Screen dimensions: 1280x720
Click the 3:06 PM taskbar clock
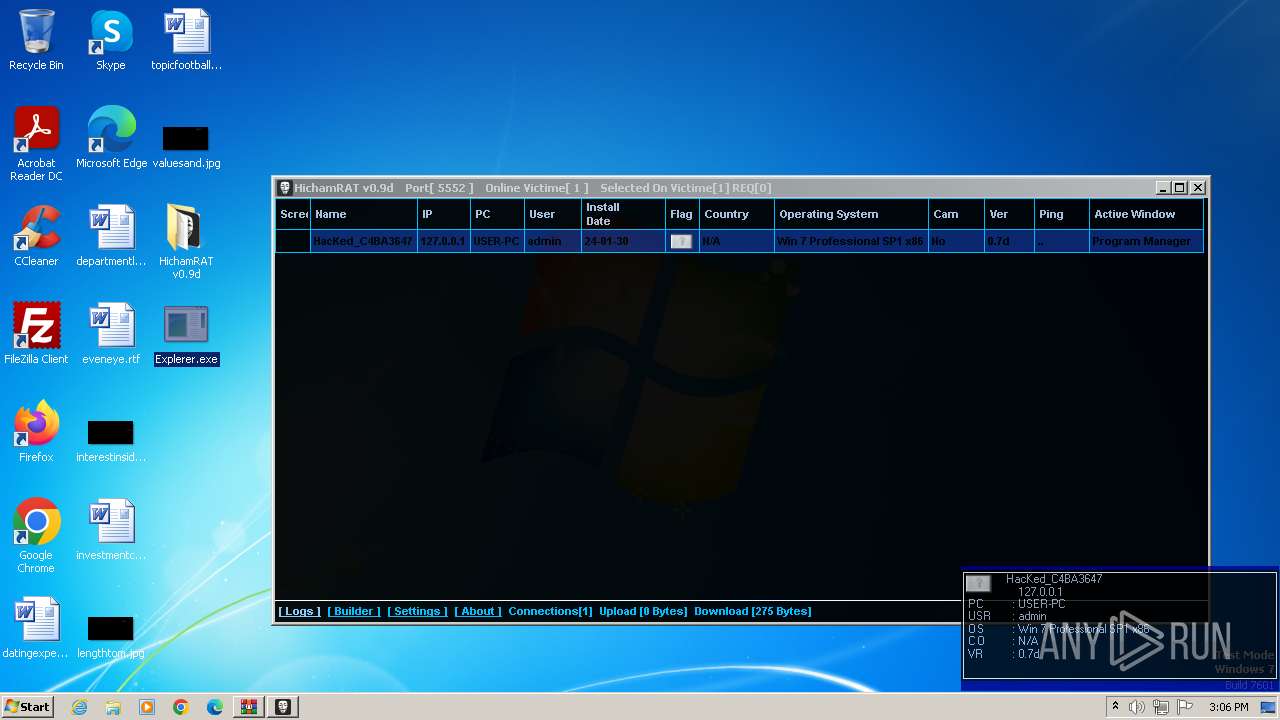(x=1228, y=707)
